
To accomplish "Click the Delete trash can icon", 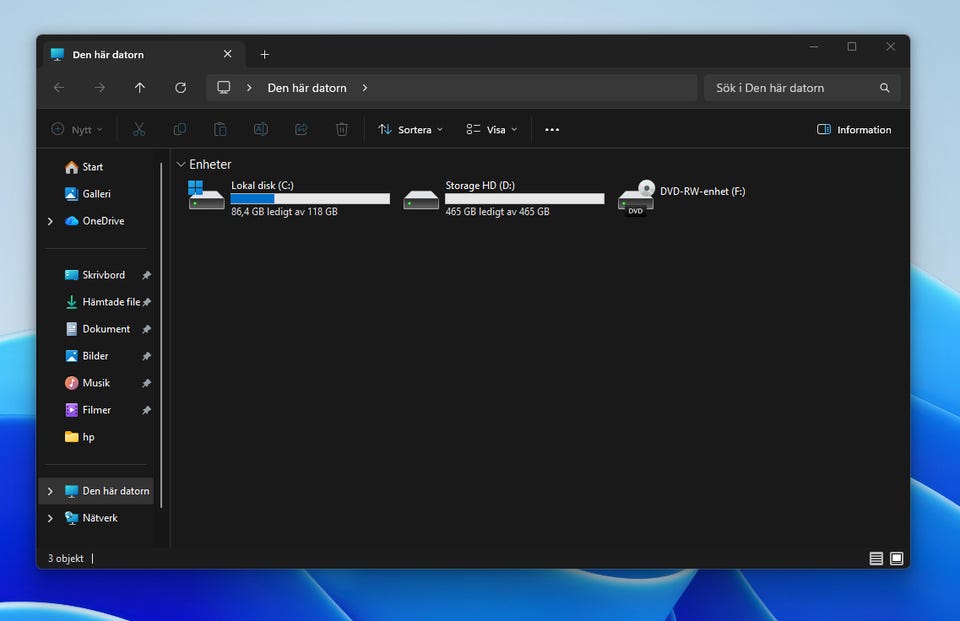I will click(342, 130).
